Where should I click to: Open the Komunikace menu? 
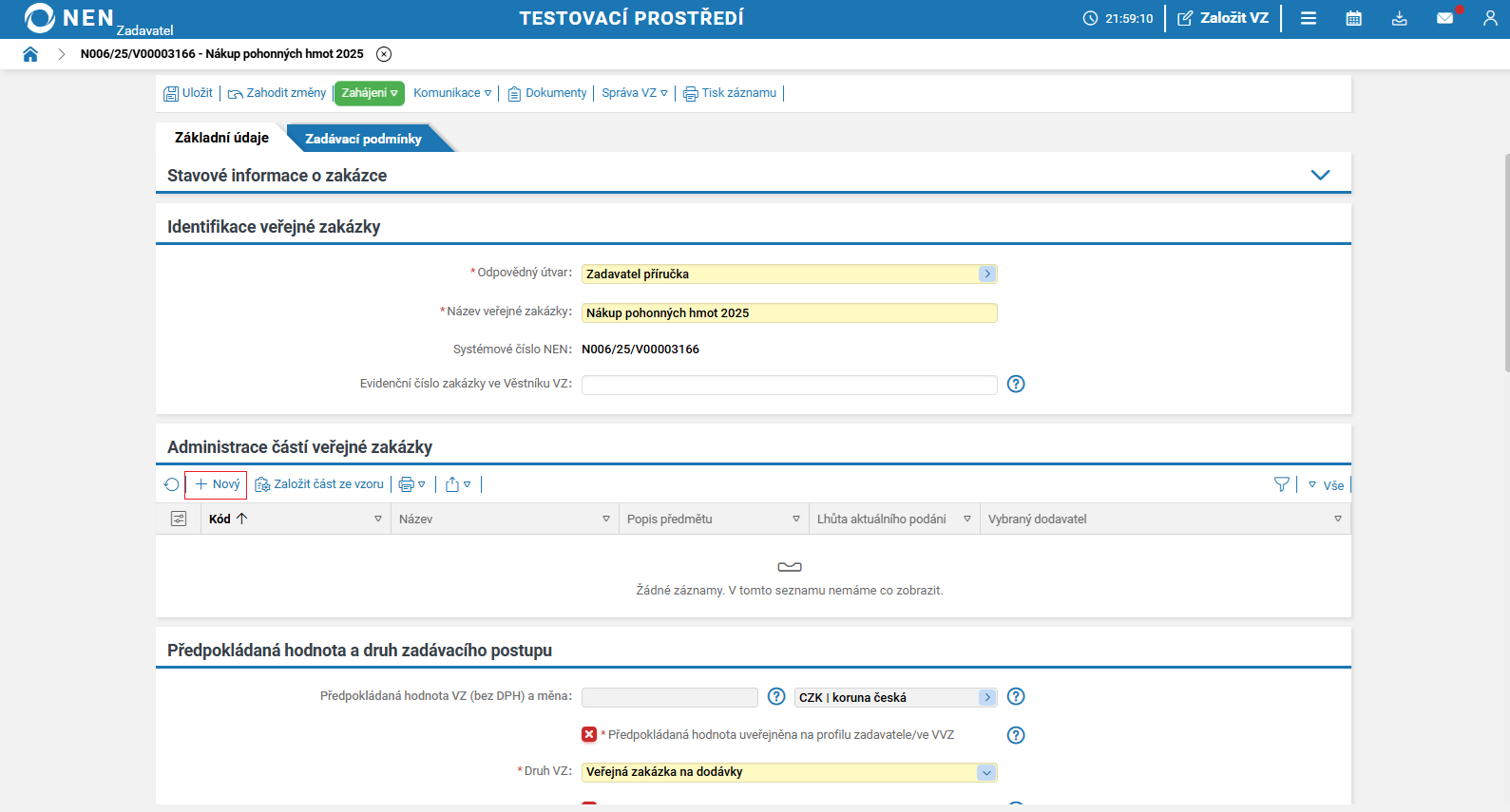[x=452, y=93]
